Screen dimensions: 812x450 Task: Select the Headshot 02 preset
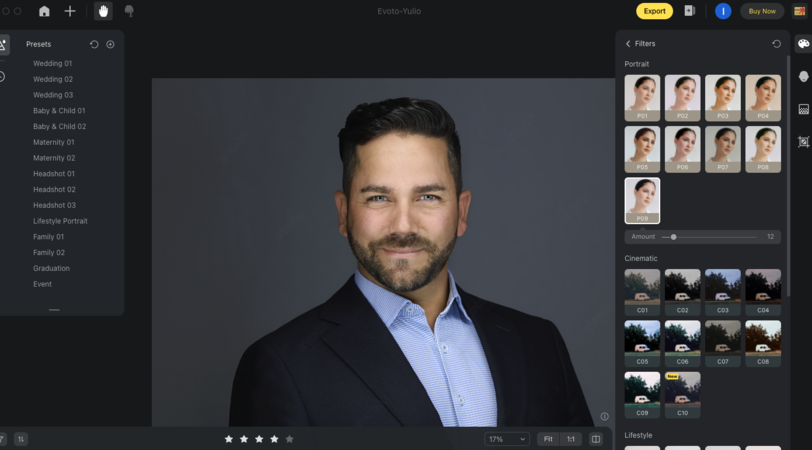54,189
